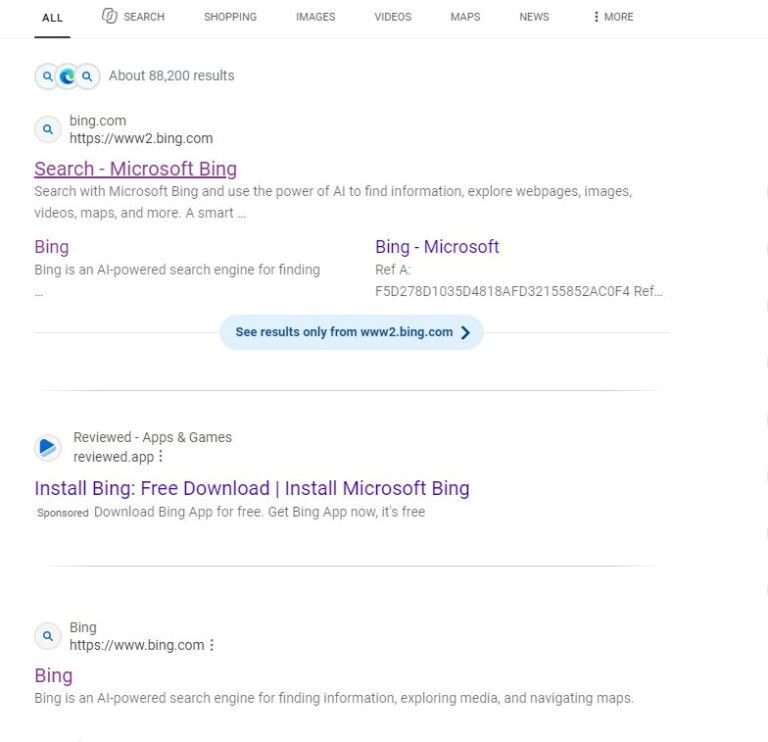
Task: Select the ALL results tab
Action: 52,18
